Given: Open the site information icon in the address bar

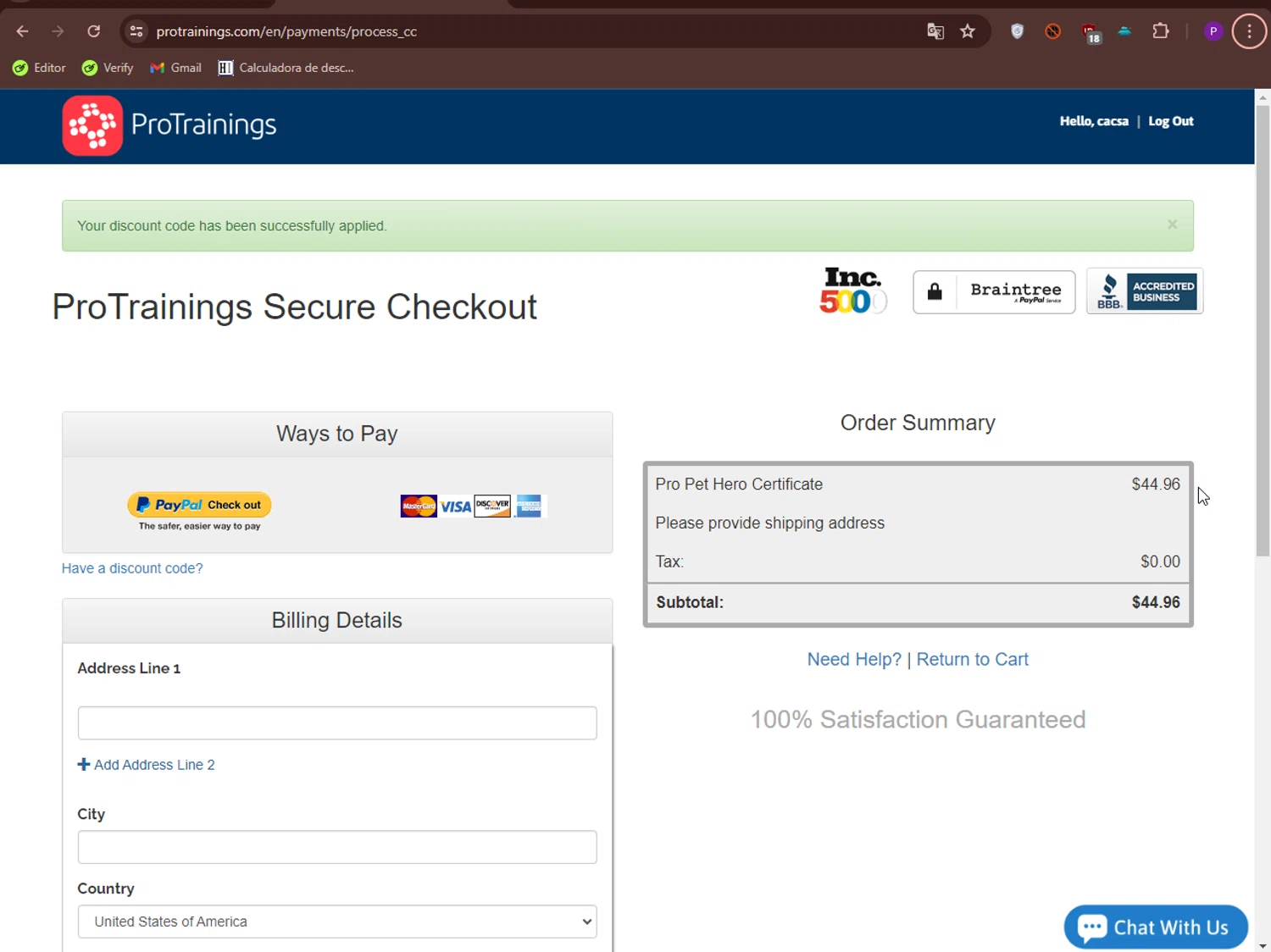Looking at the screenshot, I should [136, 31].
